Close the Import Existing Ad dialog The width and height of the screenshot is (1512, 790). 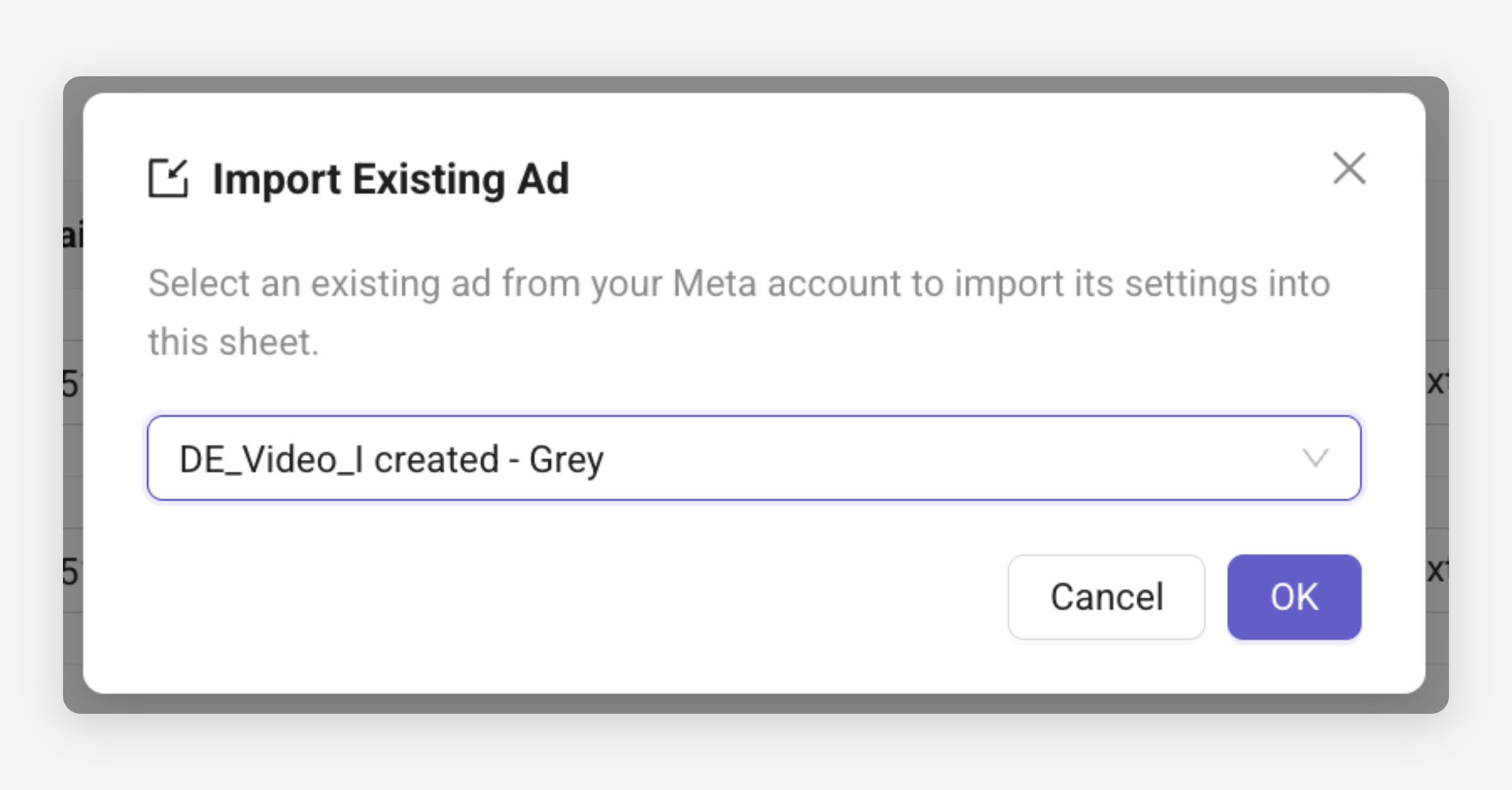[1349, 169]
